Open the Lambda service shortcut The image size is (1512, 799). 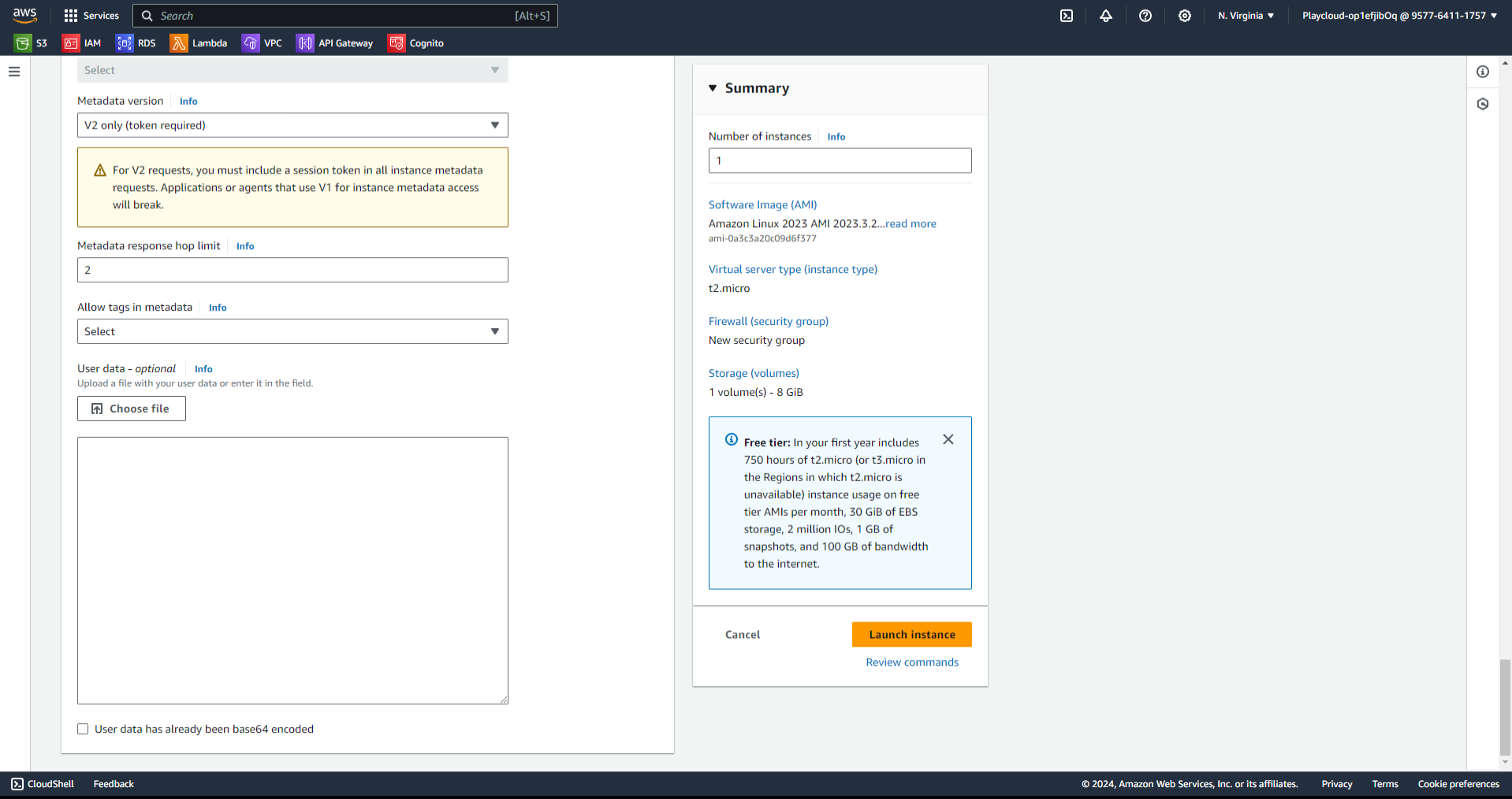pos(199,43)
